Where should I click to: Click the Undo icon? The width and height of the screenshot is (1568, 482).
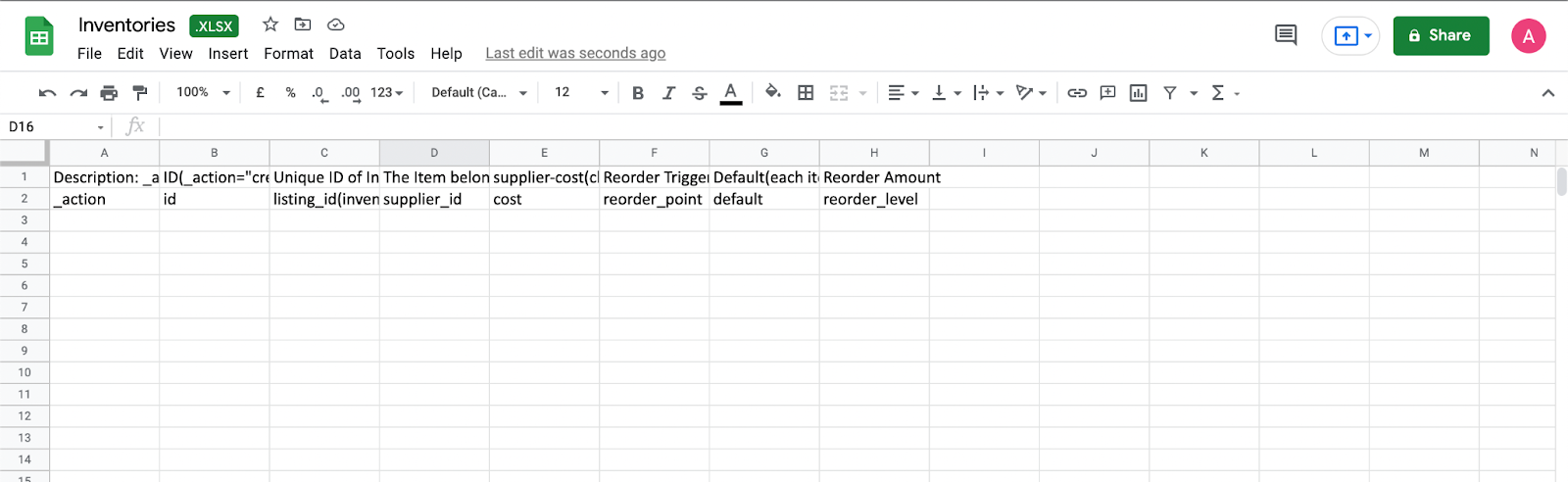tap(47, 93)
